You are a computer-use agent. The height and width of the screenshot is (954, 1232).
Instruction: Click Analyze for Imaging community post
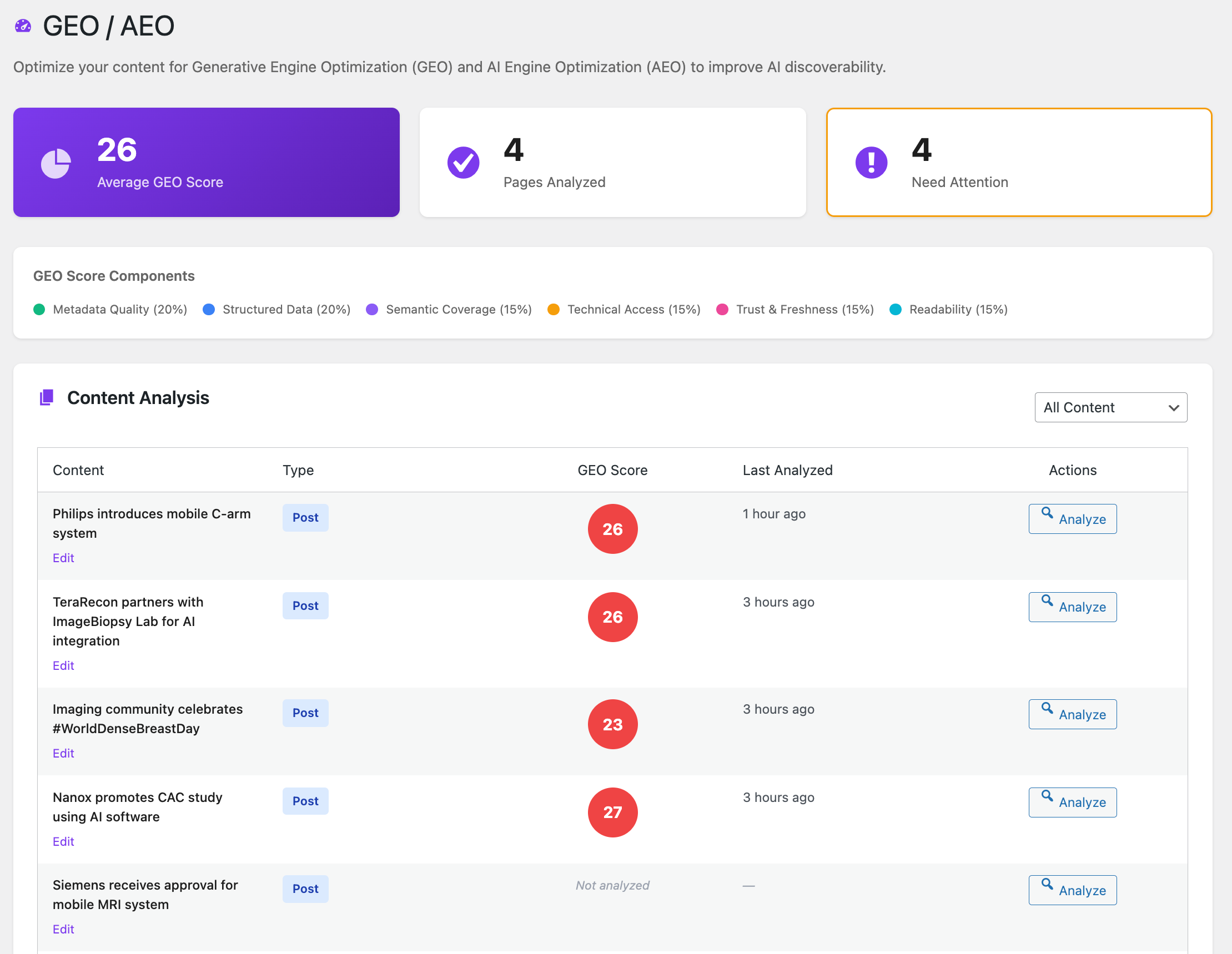pyautogui.click(x=1072, y=714)
